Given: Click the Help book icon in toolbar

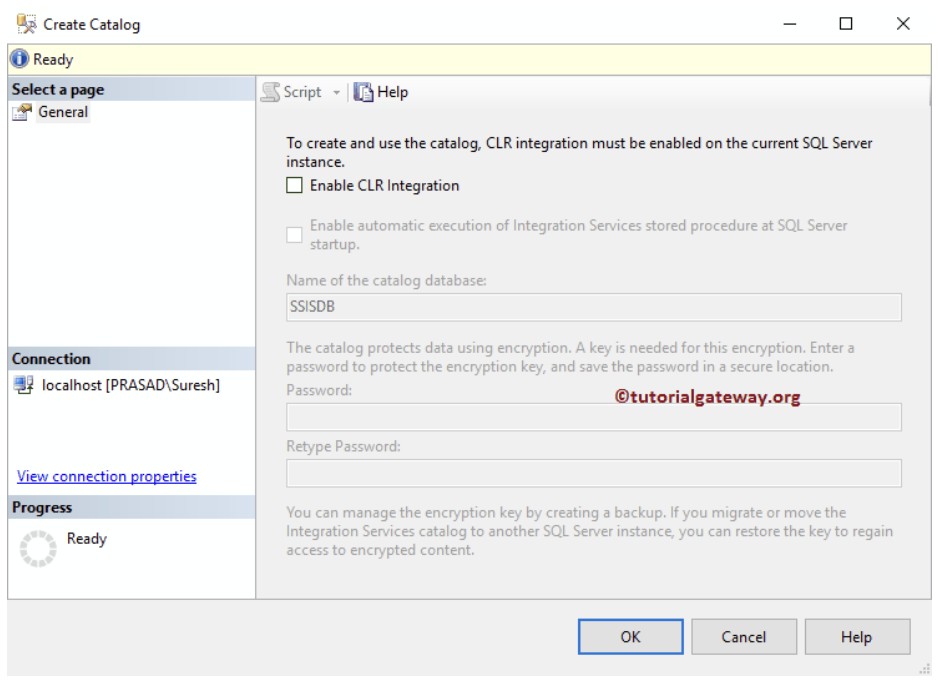Looking at the screenshot, I should (x=363, y=92).
